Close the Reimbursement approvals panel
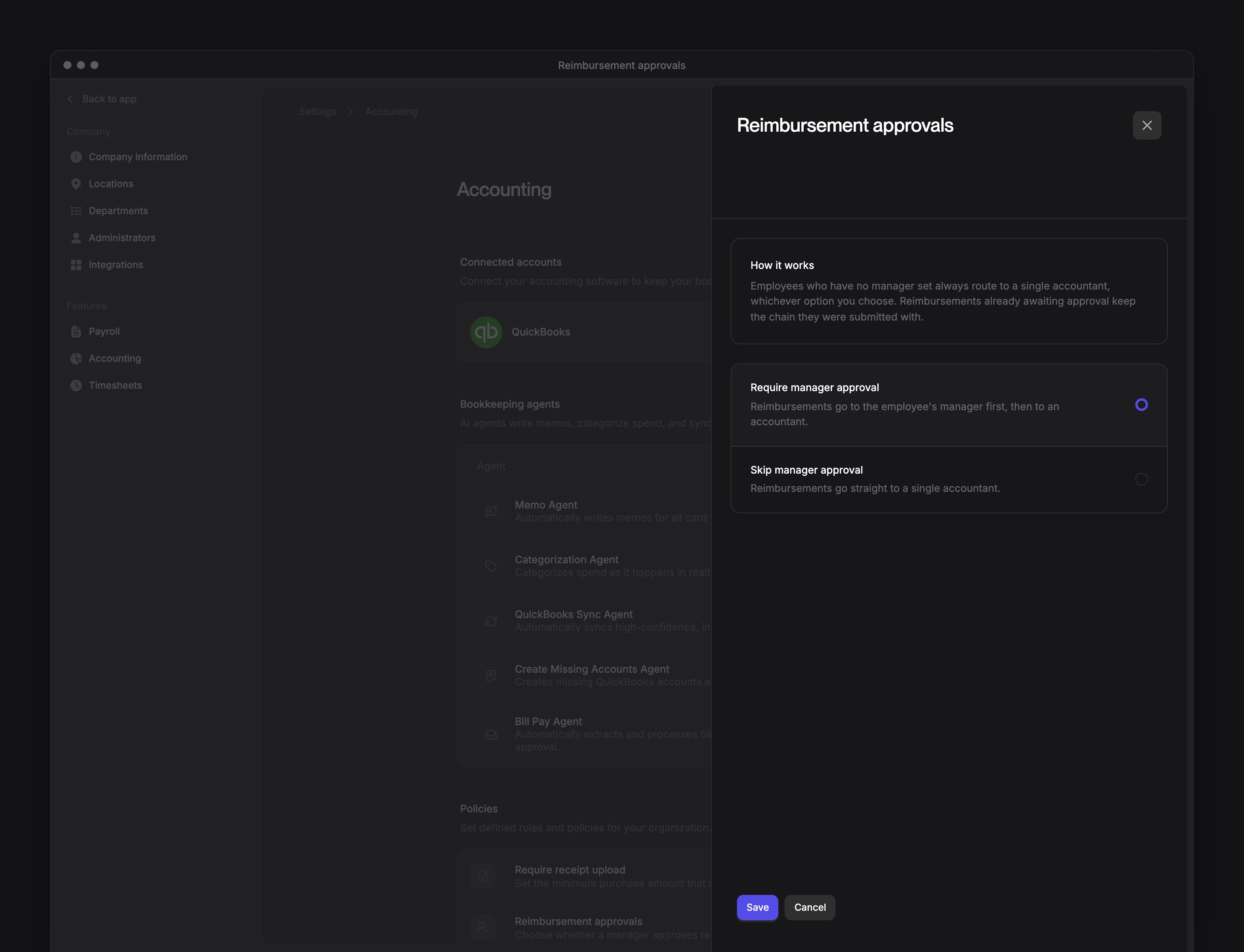 tap(1146, 125)
